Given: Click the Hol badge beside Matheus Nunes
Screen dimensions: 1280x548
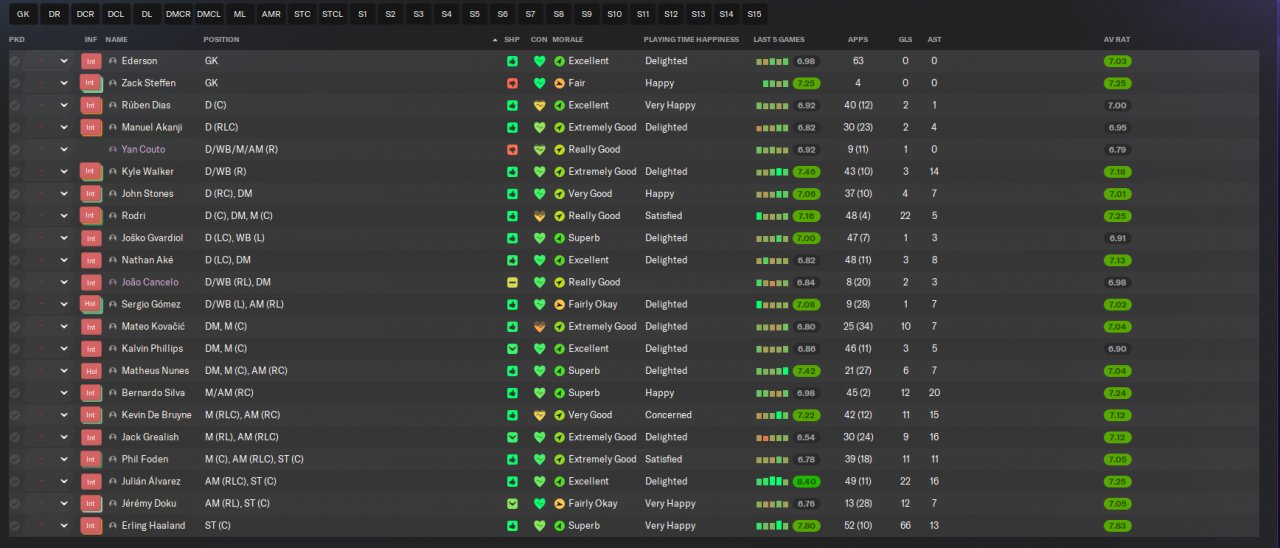Looking at the screenshot, I should 91,371.
